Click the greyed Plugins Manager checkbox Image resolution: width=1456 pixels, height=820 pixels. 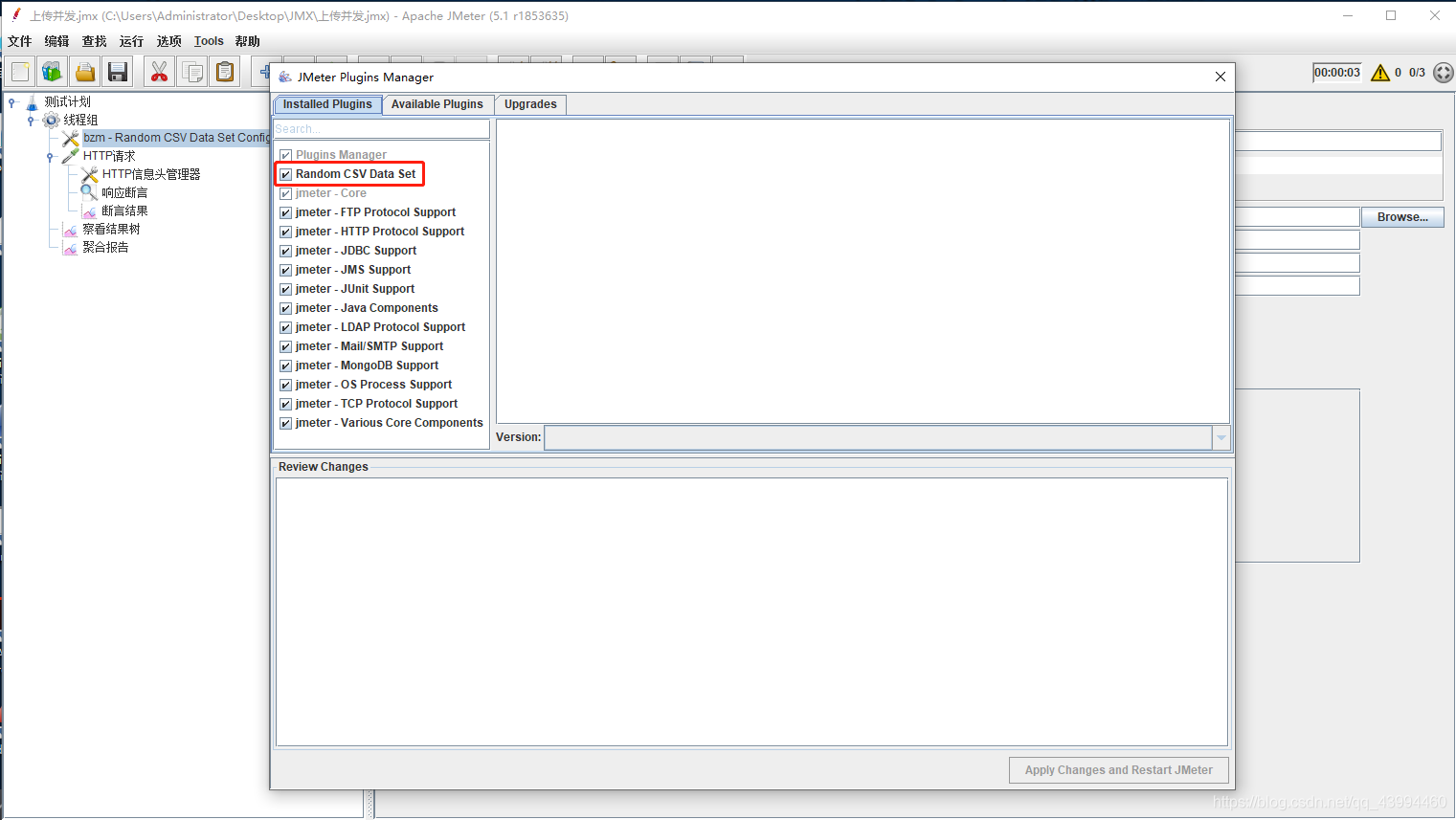(x=286, y=155)
